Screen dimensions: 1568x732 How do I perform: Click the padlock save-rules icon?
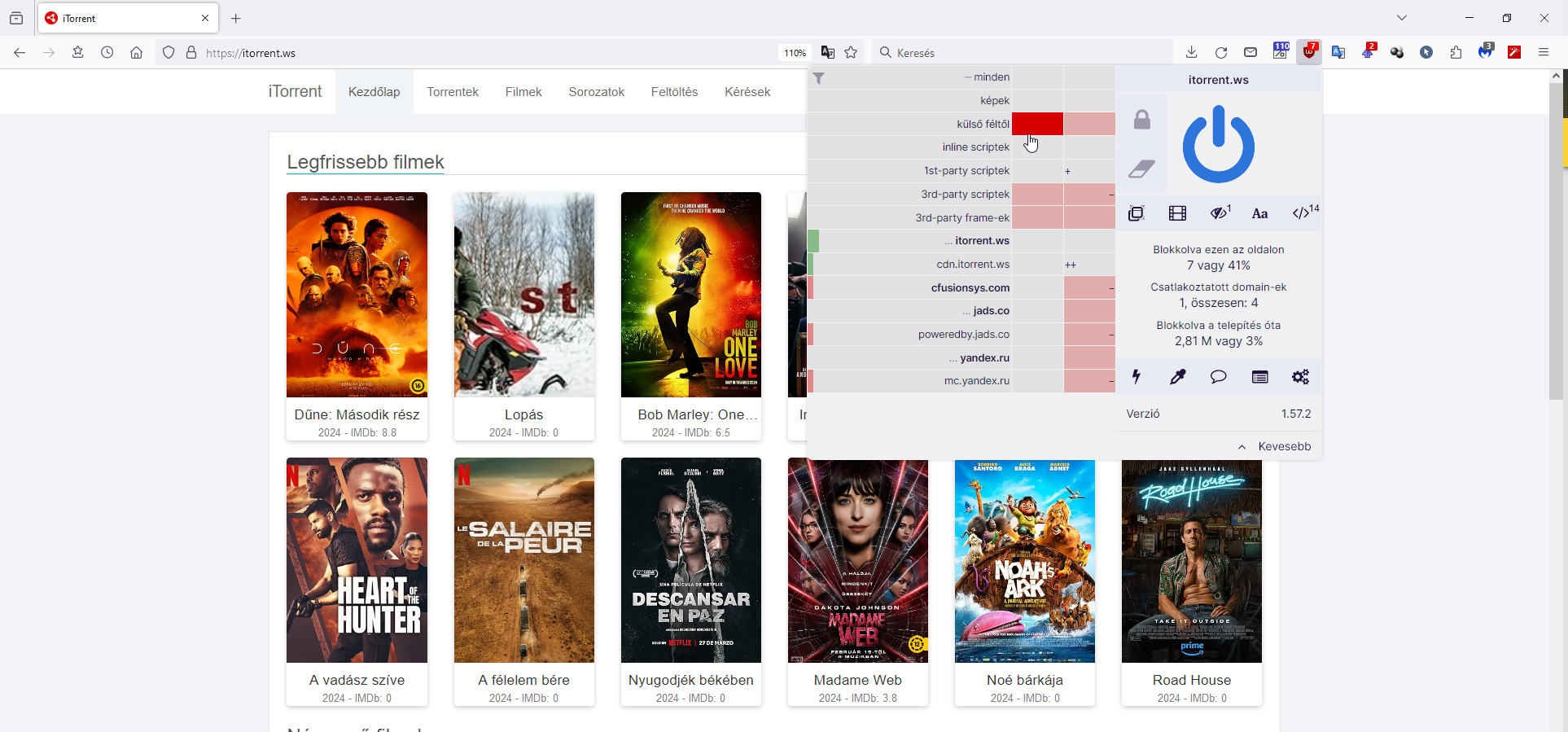(1142, 120)
